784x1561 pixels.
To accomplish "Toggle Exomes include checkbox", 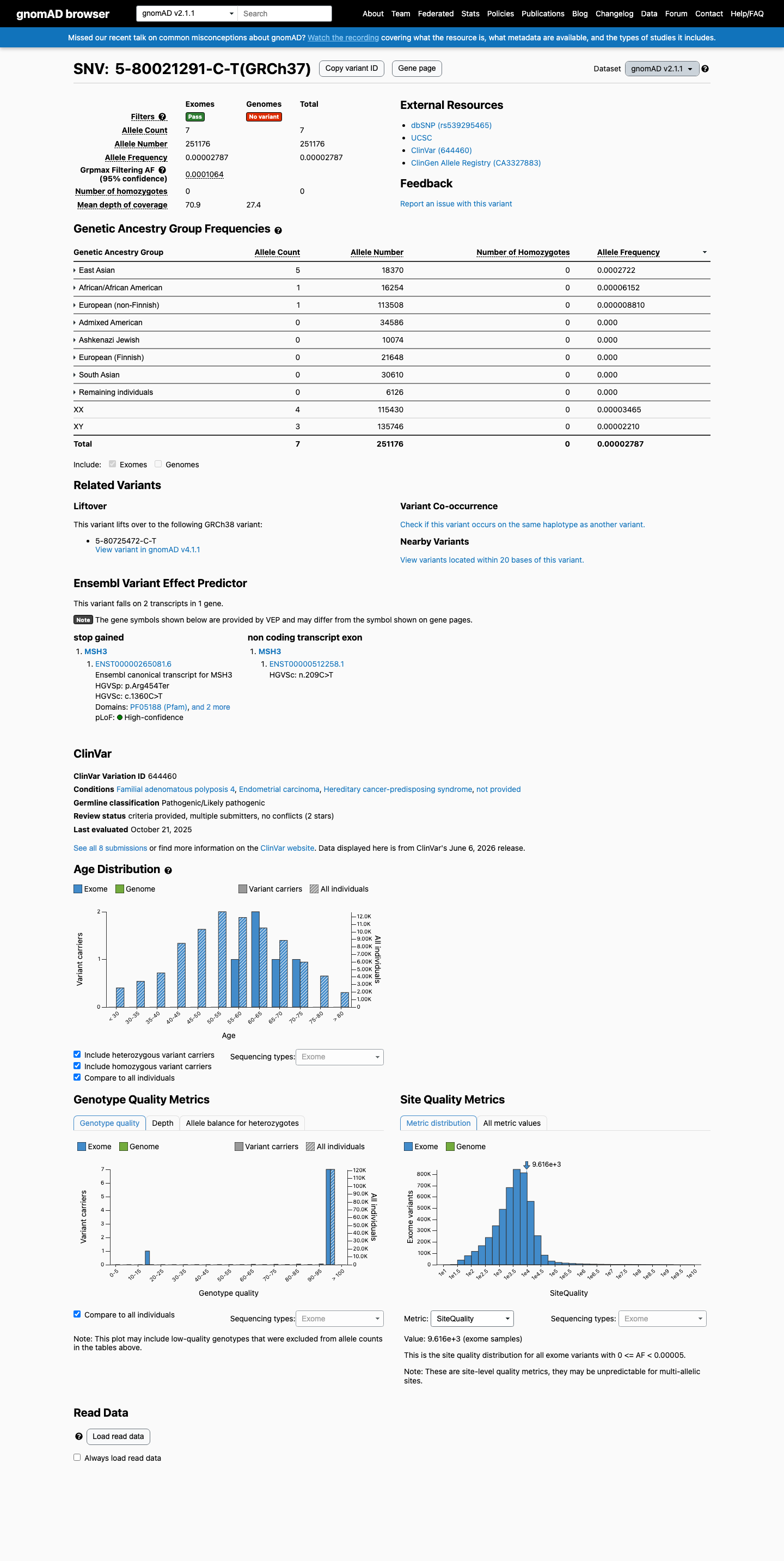I will click(x=113, y=464).
